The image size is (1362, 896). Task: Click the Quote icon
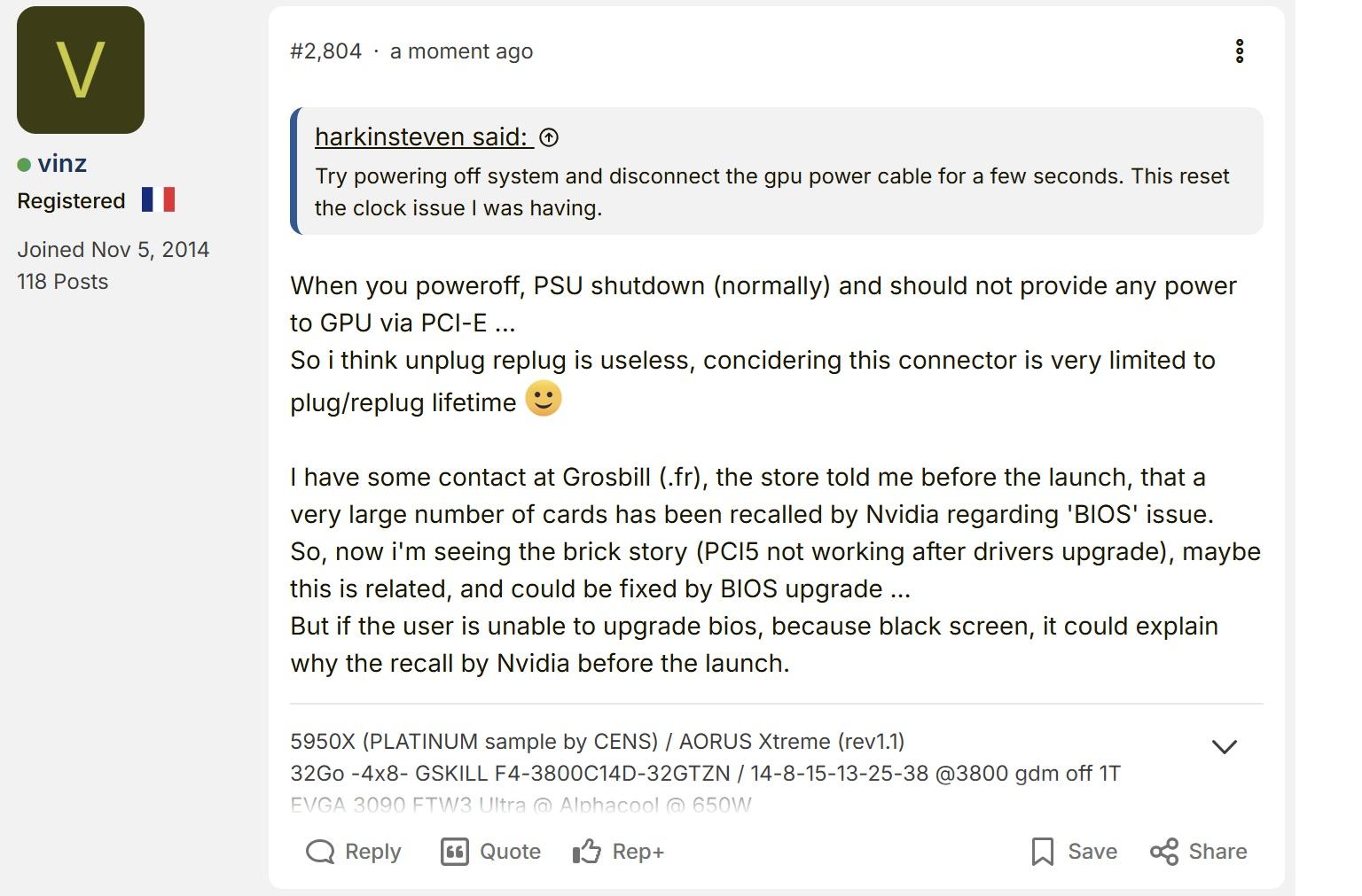click(x=455, y=852)
